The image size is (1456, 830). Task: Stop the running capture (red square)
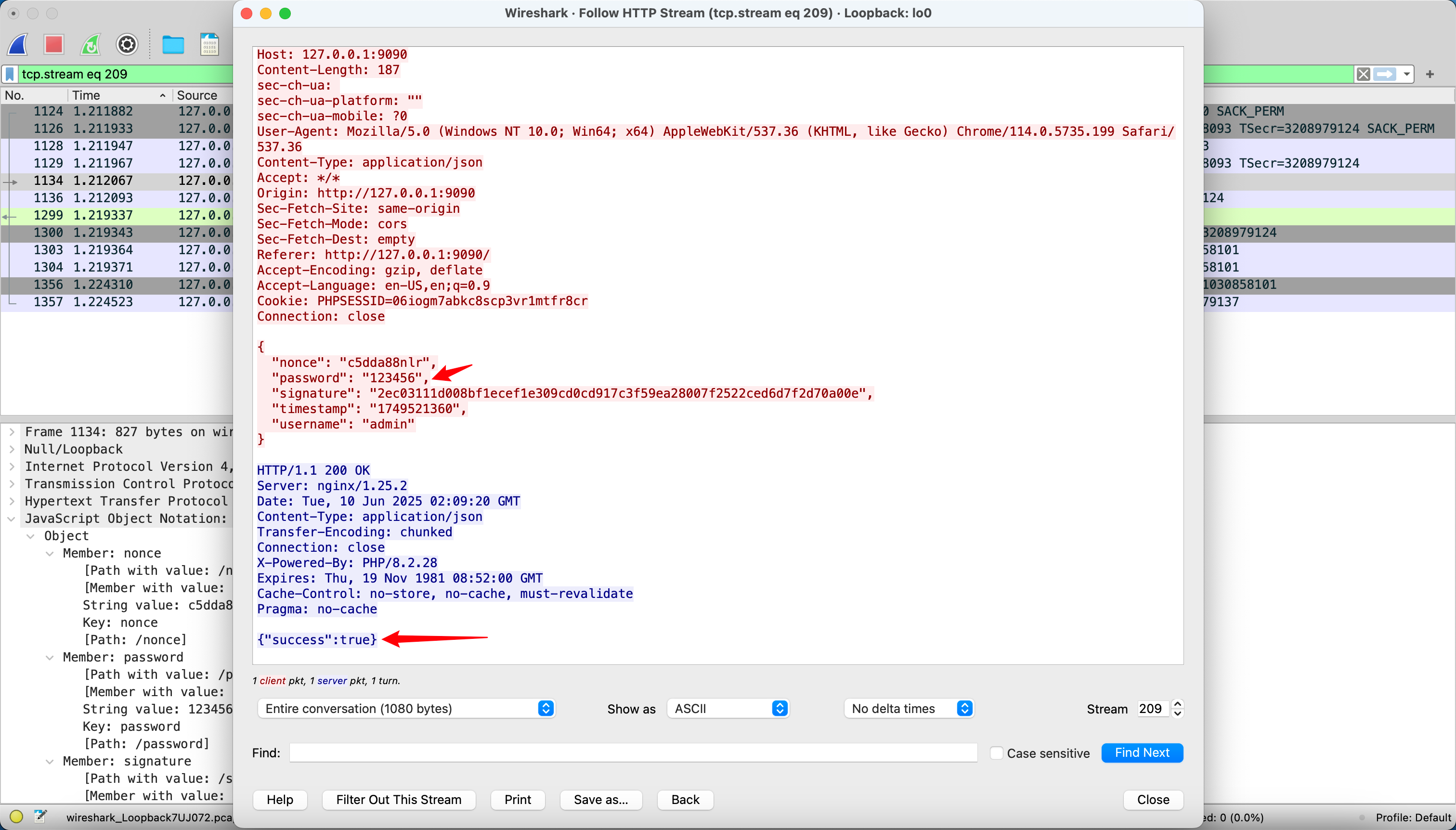pyautogui.click(x=54, y=44)
